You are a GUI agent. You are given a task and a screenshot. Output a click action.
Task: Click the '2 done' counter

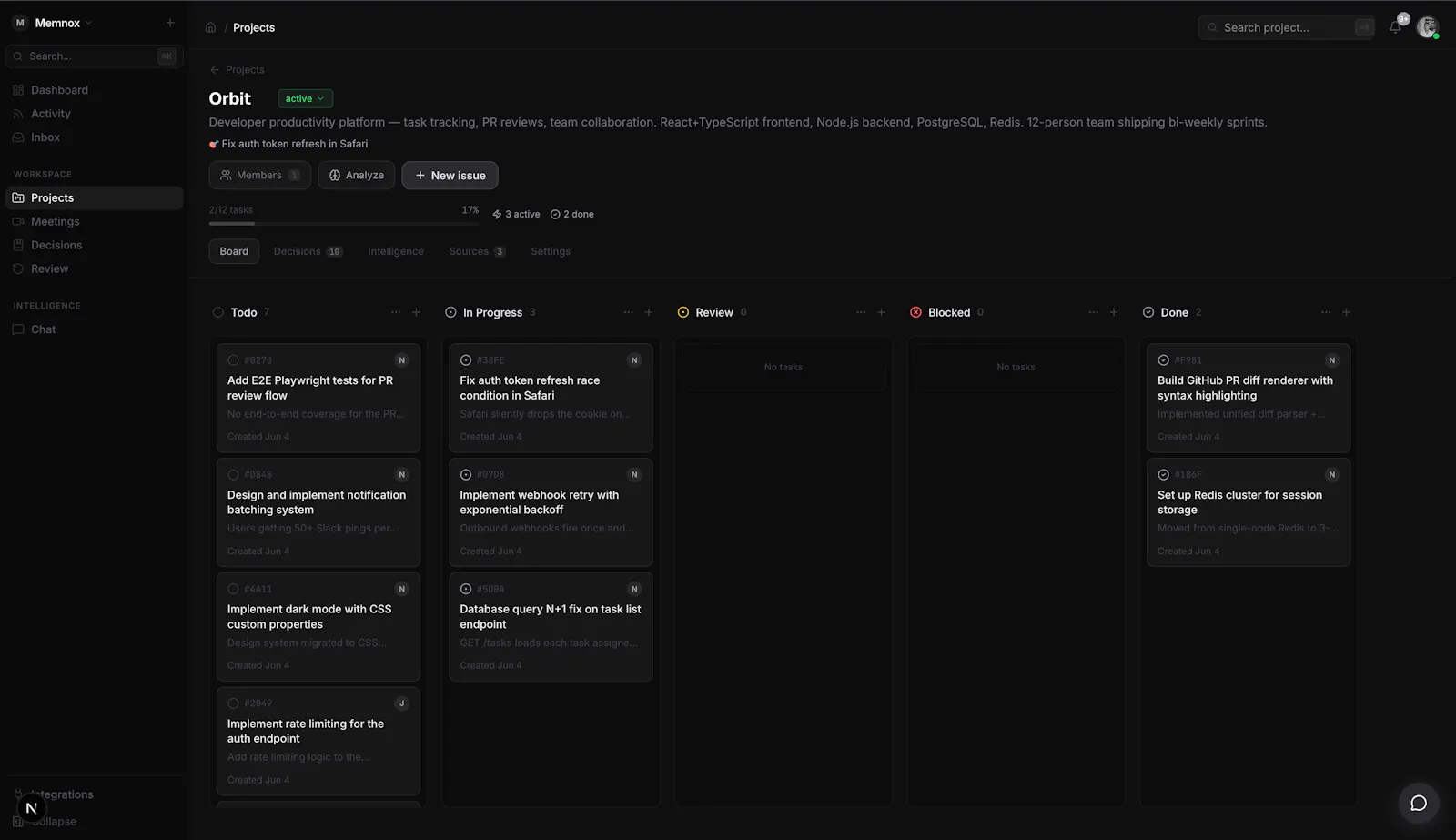[x=572, y=215]
